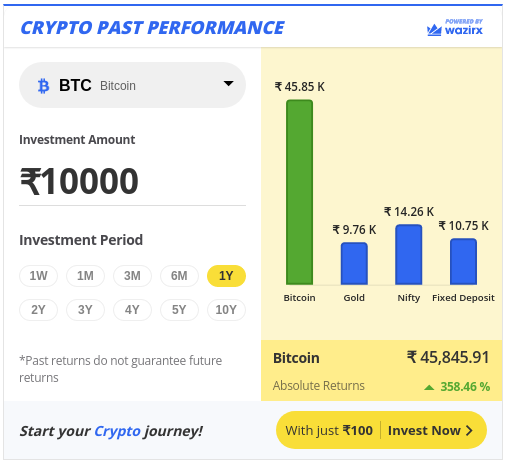Click the Bitcoin logo icon in the selector

coord(43,86)
